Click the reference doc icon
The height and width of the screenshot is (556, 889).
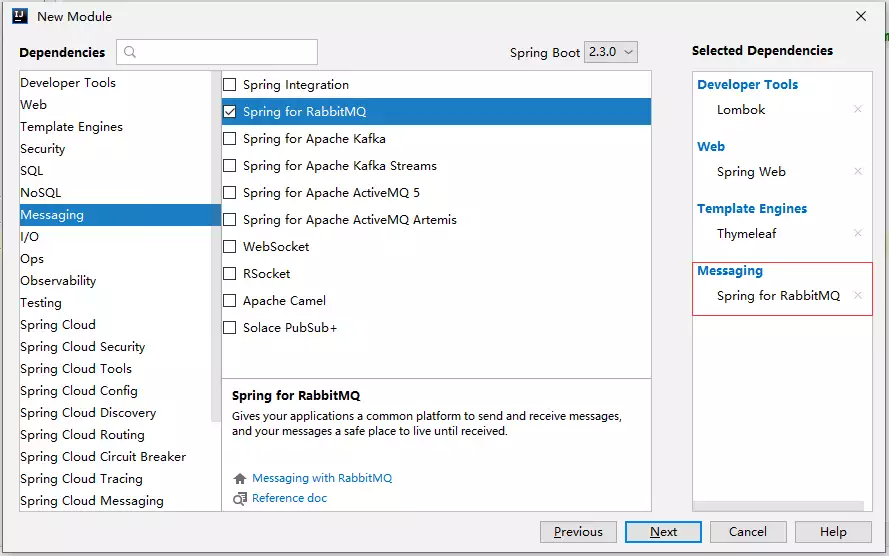tap(240, 498)
